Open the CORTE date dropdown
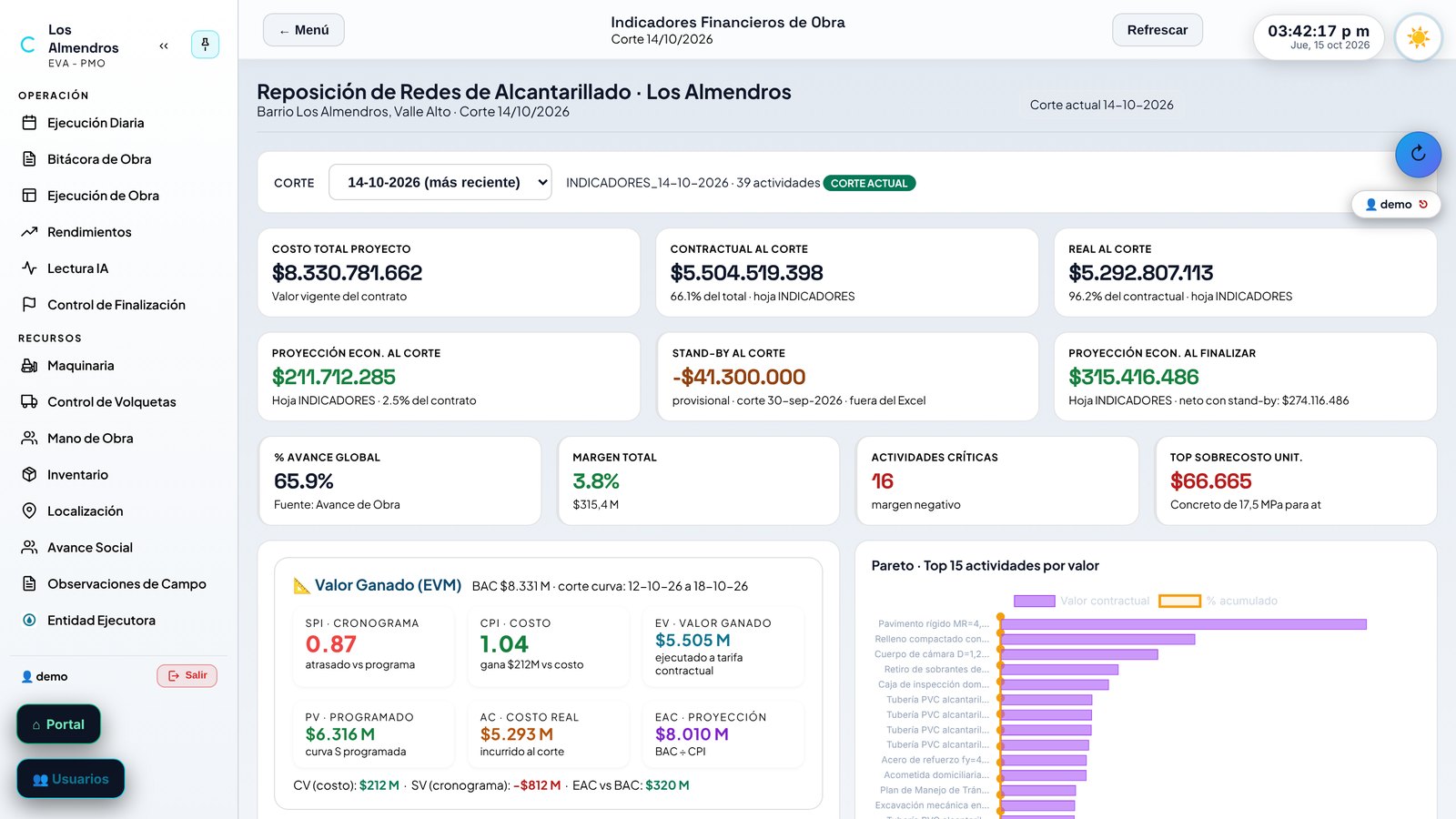Viewport: 1456px width, 819px height. click(440, 182)
